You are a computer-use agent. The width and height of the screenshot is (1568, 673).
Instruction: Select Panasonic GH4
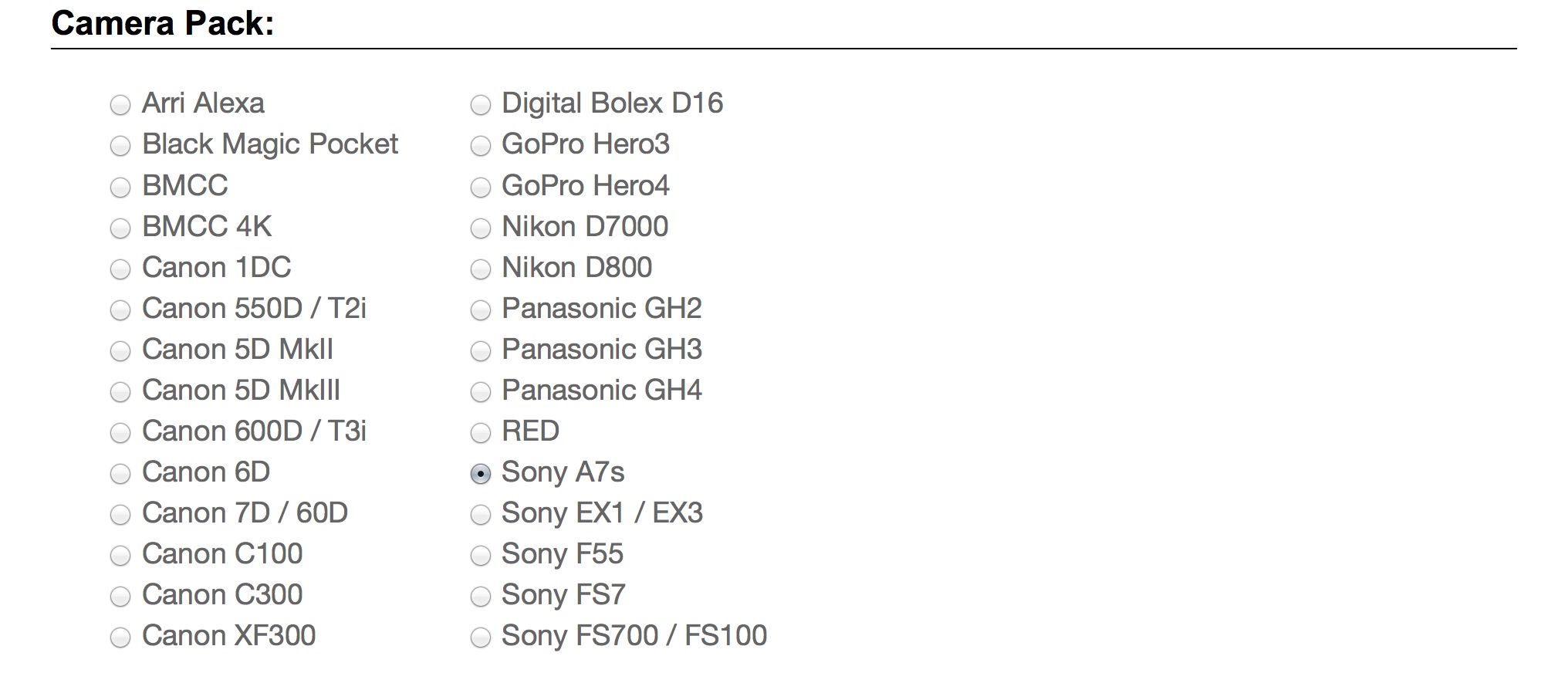point(481,391)
